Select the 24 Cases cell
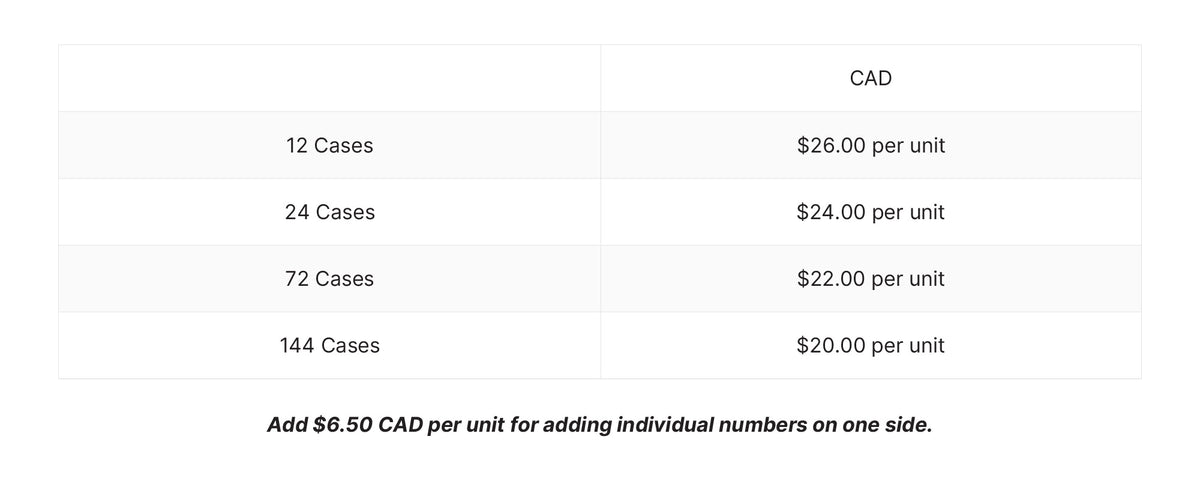 (x=329, y=212)
